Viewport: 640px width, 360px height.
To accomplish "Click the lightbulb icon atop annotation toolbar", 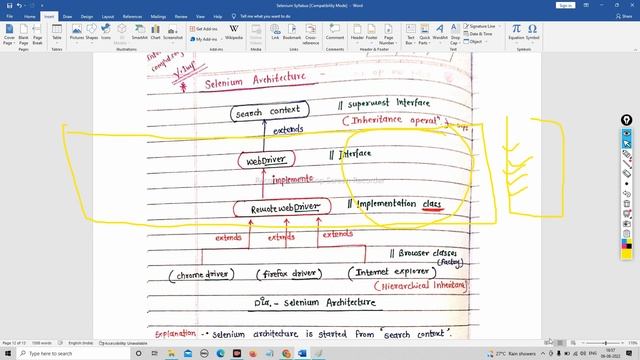I will [627, 120].
